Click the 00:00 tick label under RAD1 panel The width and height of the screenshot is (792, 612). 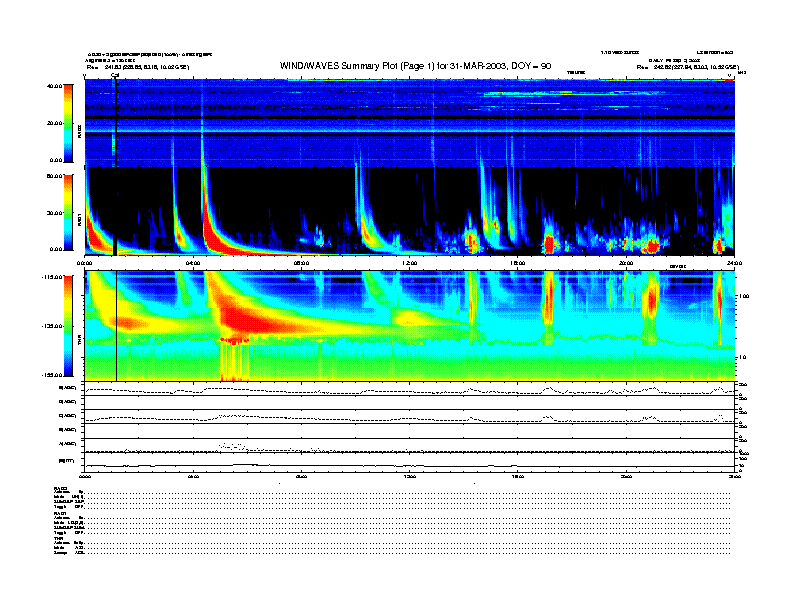tap(84, 263)
